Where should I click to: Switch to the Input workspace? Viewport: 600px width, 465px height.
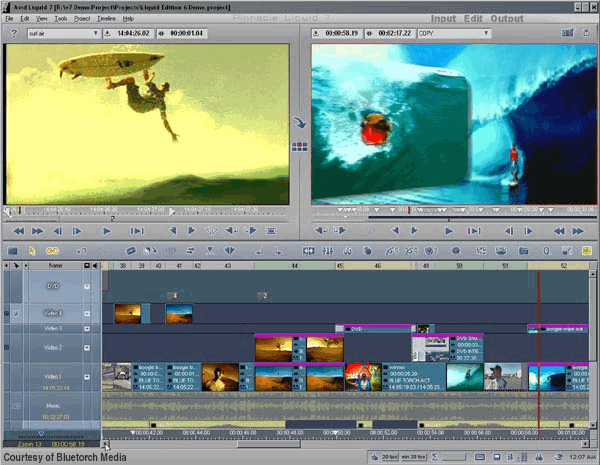443,18
